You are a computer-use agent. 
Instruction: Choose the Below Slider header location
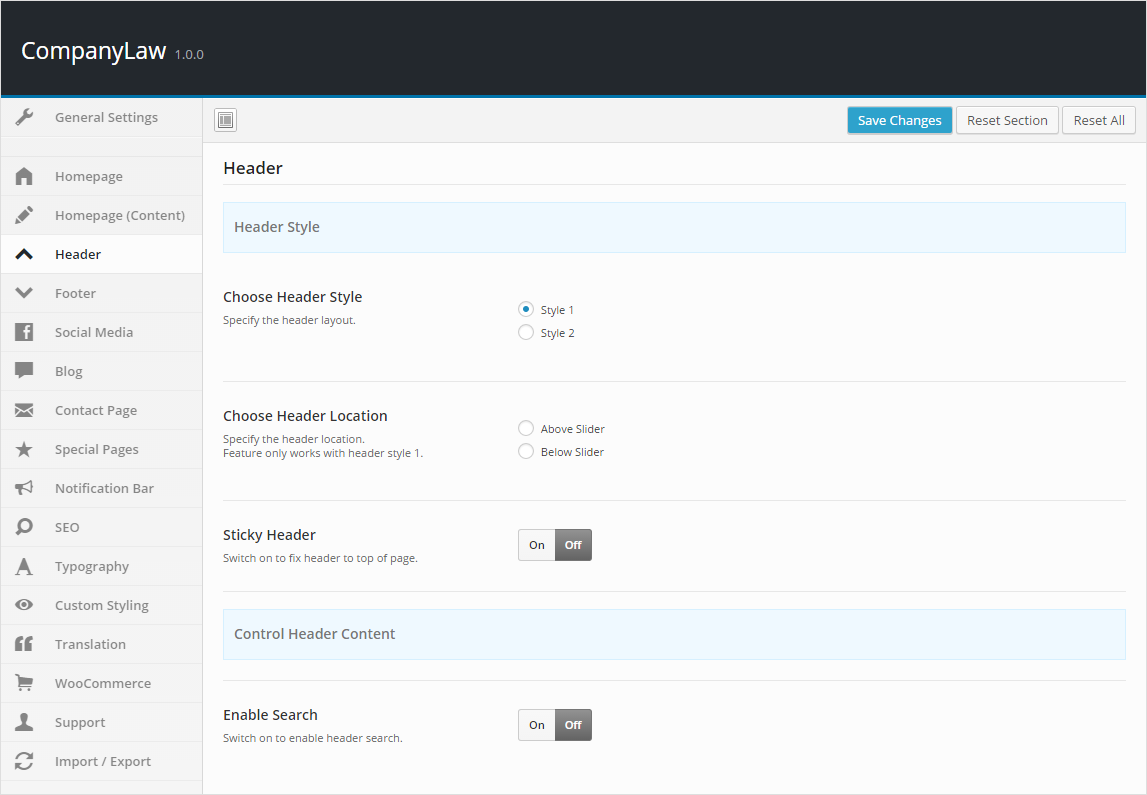tap(526, 452)
